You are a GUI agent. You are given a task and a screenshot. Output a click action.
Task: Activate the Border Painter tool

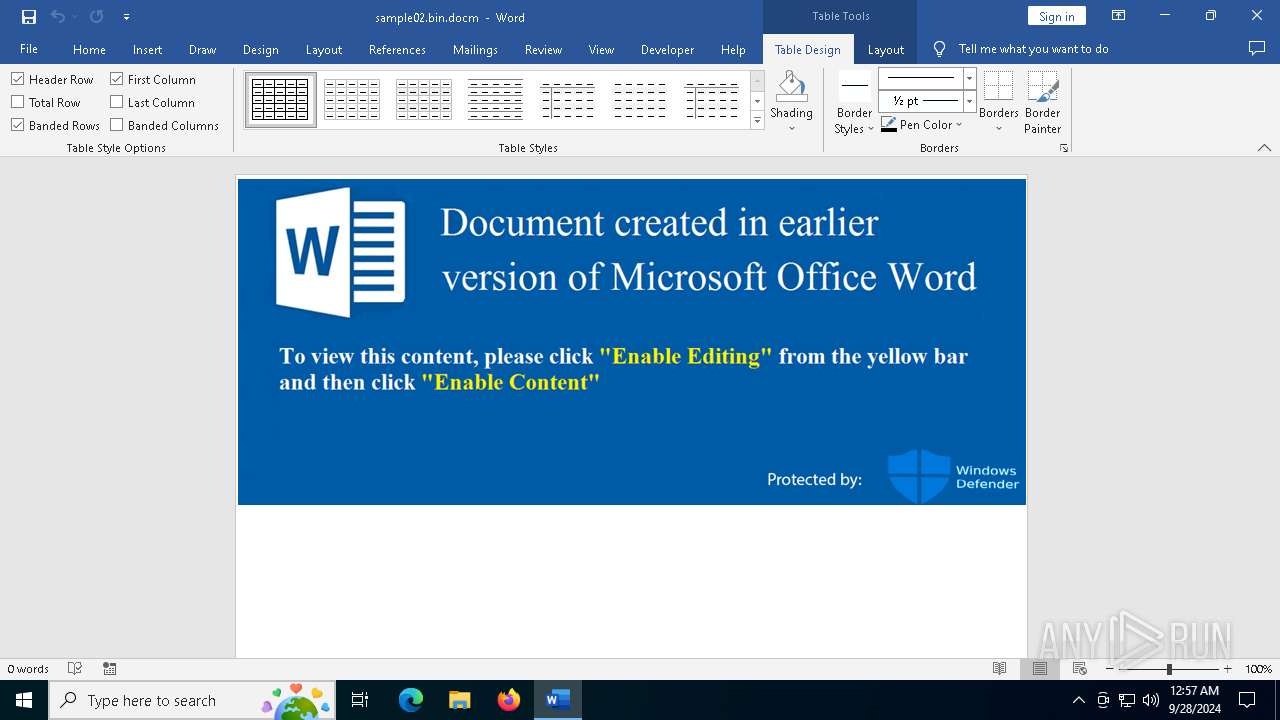[x=1043, y=103]
